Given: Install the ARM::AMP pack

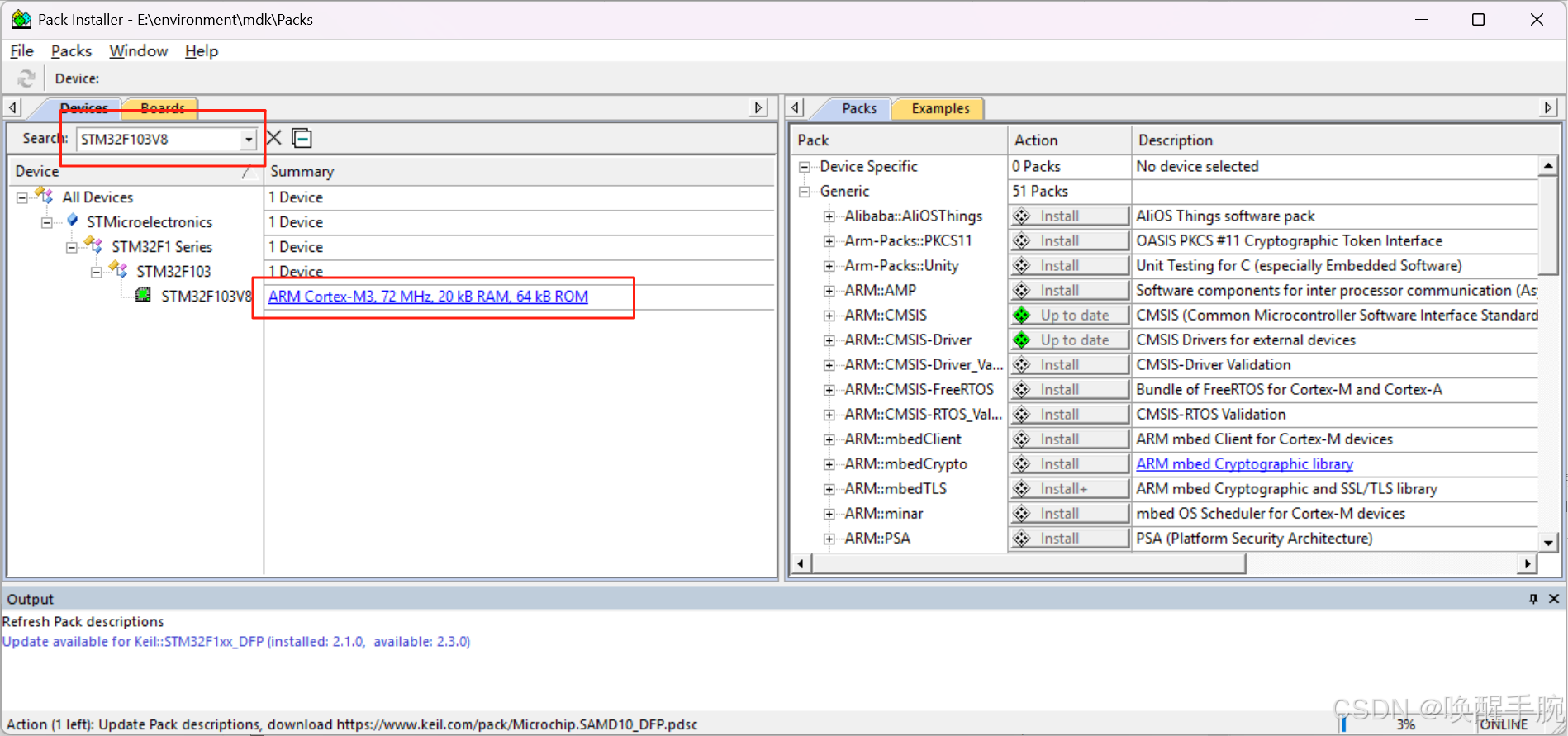Looking at the screenshot, I should pos(1069,290).
